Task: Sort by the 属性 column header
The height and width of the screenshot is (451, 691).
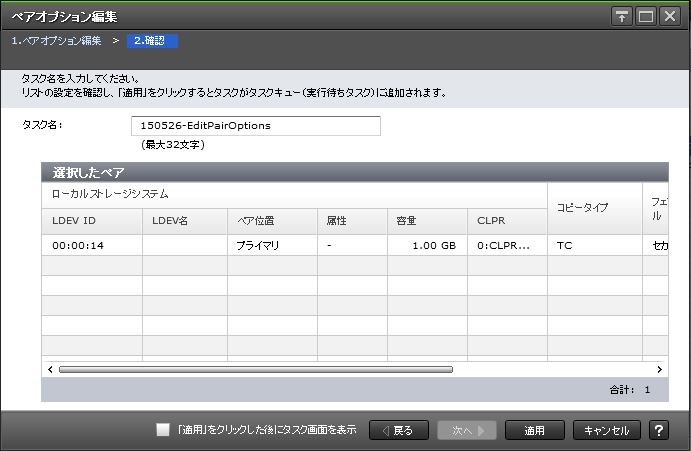Action: (x=352, y=221)
